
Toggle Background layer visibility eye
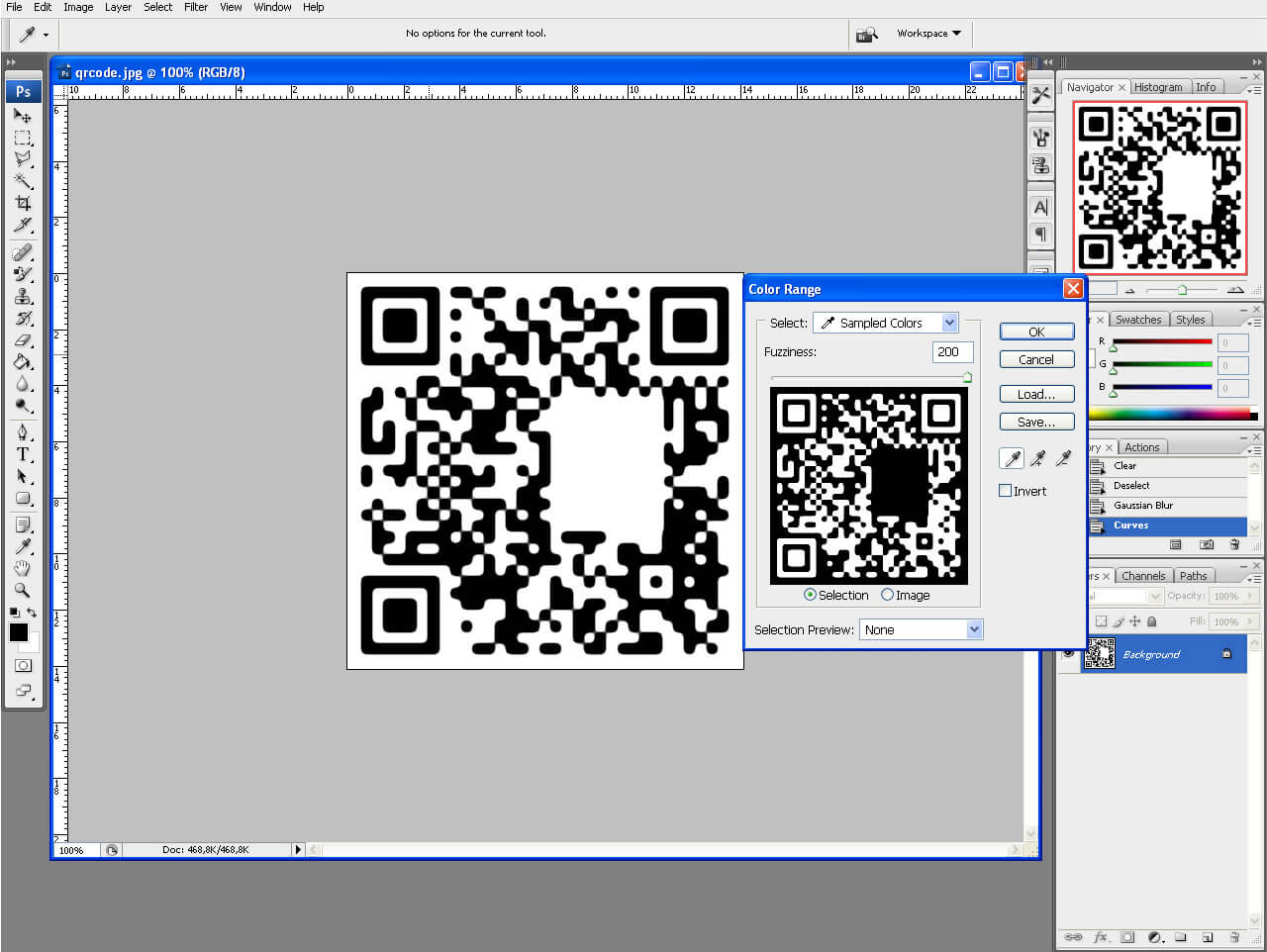point(1069,653)
